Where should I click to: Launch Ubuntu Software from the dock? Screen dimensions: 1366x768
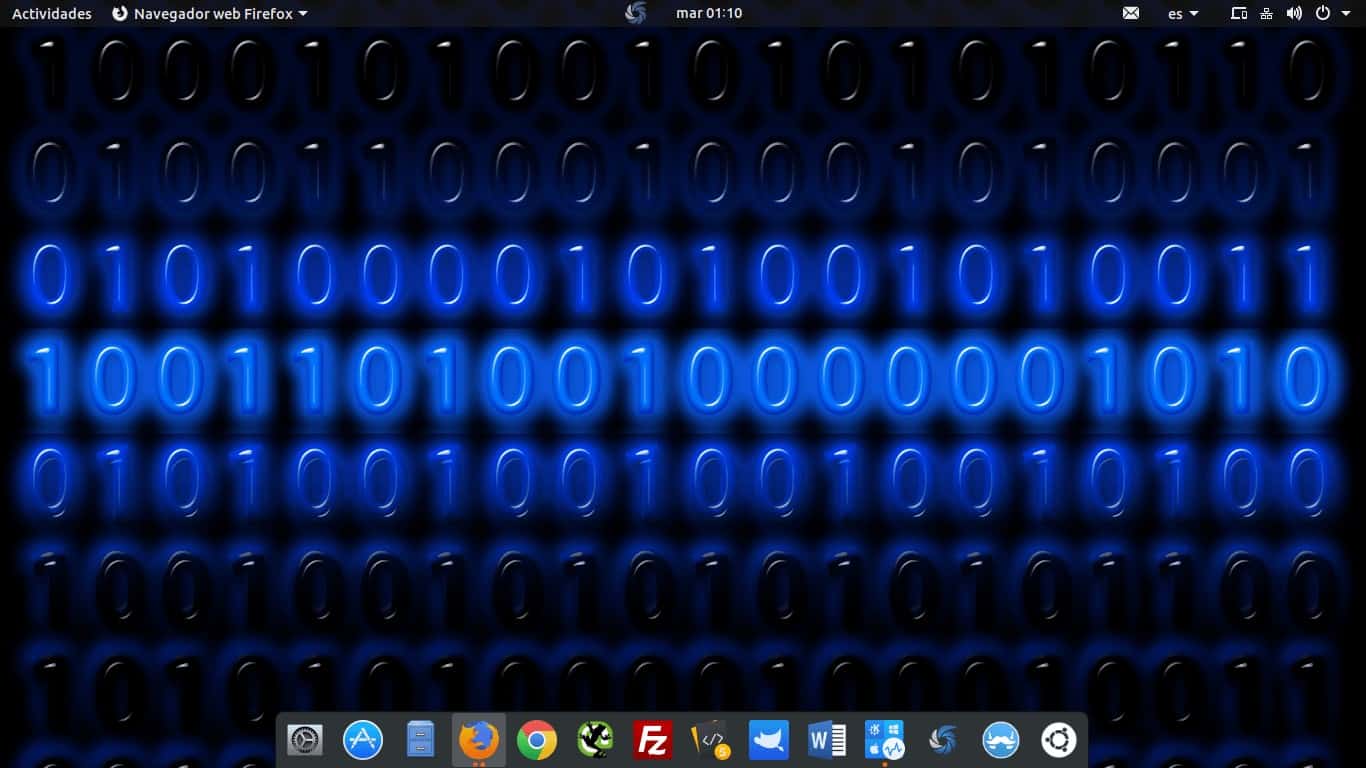click(1057, 740)
